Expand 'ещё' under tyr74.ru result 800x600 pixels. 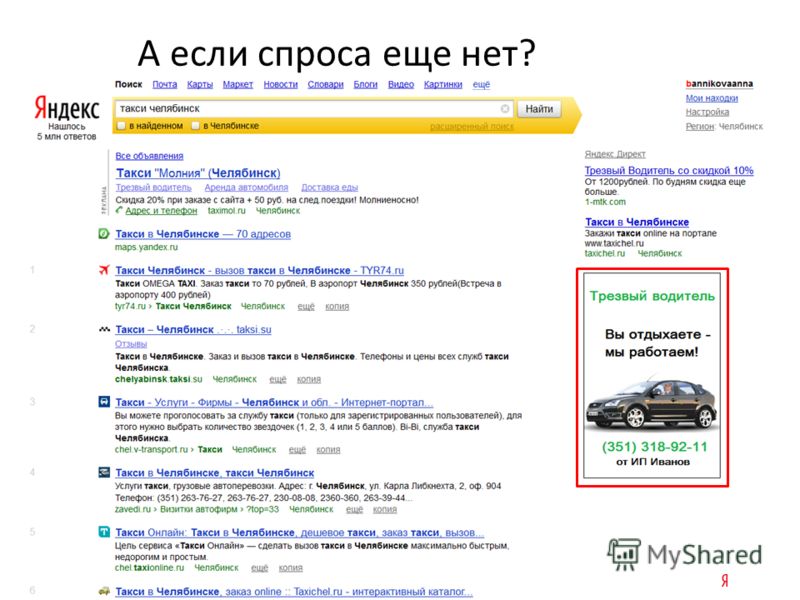click(306, 307)
